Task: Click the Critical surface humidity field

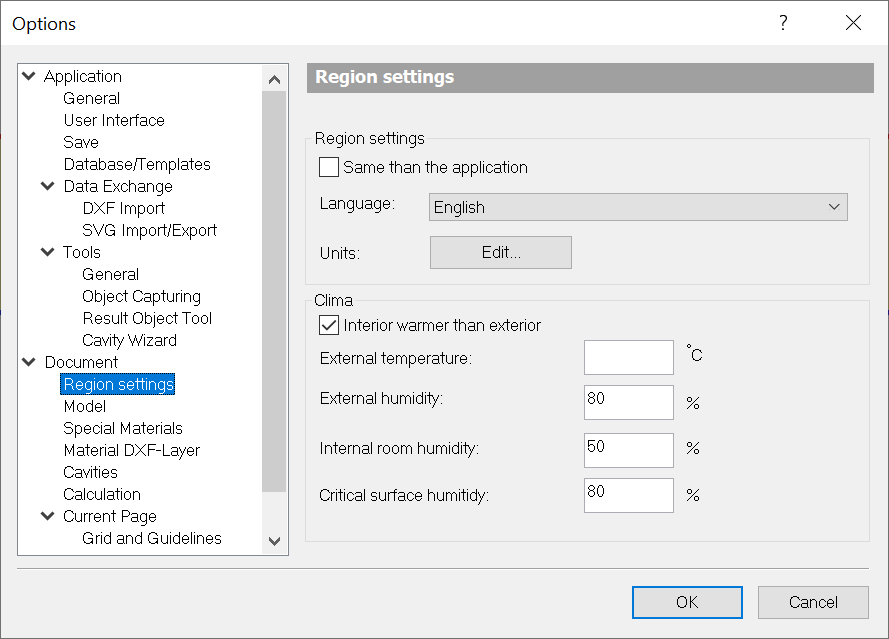Action: (629, 496)
